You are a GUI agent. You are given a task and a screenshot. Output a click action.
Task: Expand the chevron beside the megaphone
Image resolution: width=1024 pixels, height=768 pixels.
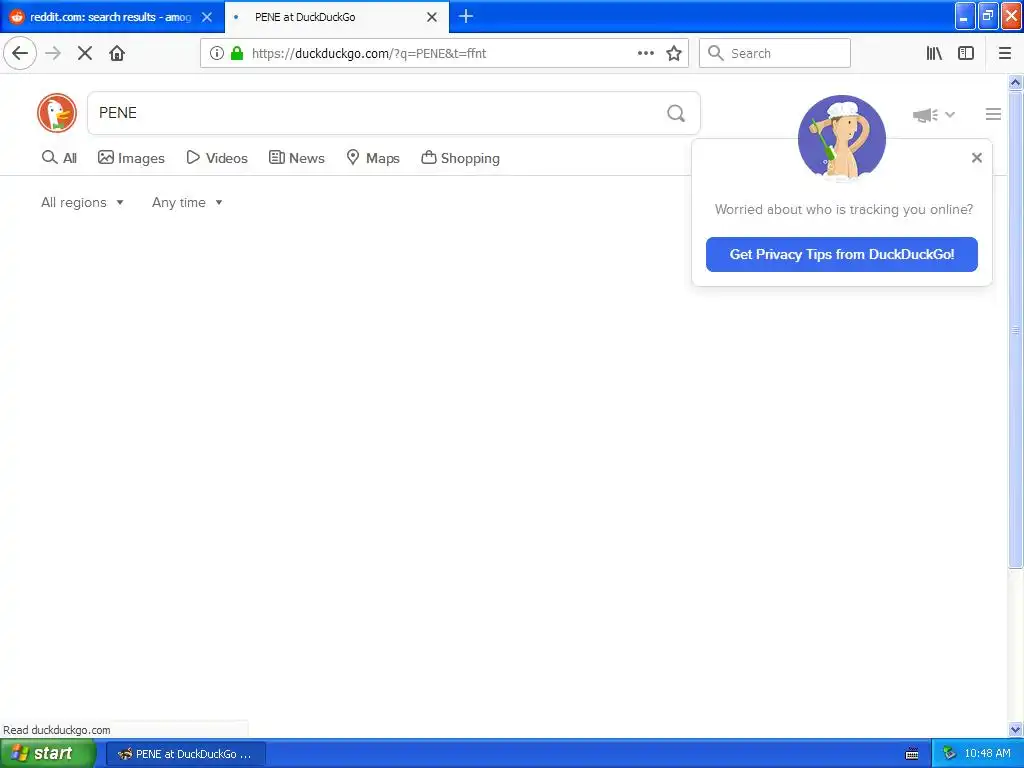(x=950, y=115)
